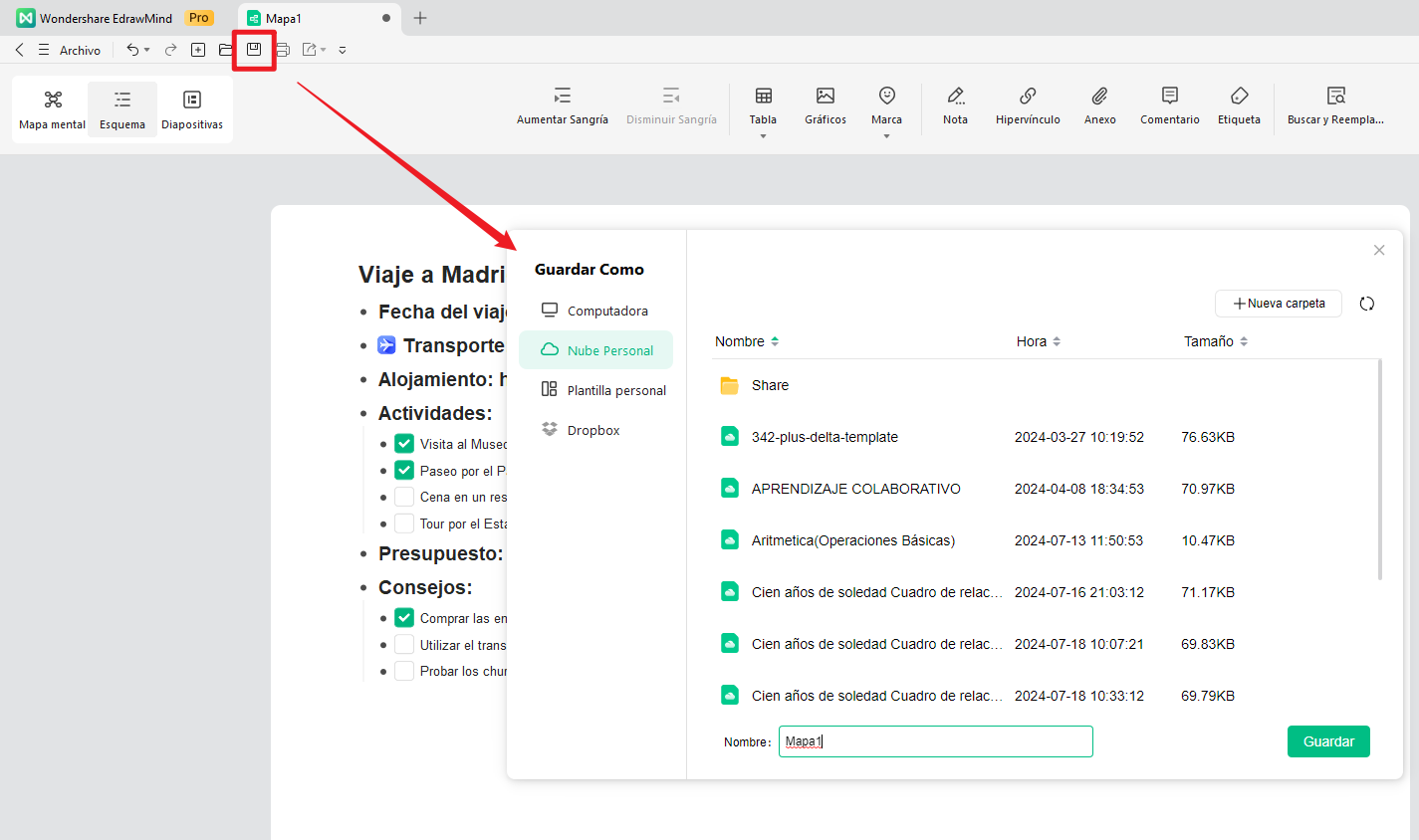Viewport: 1419px width, 840px height.
Task: Open the Tabla dropdown arrow
Action: (764, 136)
